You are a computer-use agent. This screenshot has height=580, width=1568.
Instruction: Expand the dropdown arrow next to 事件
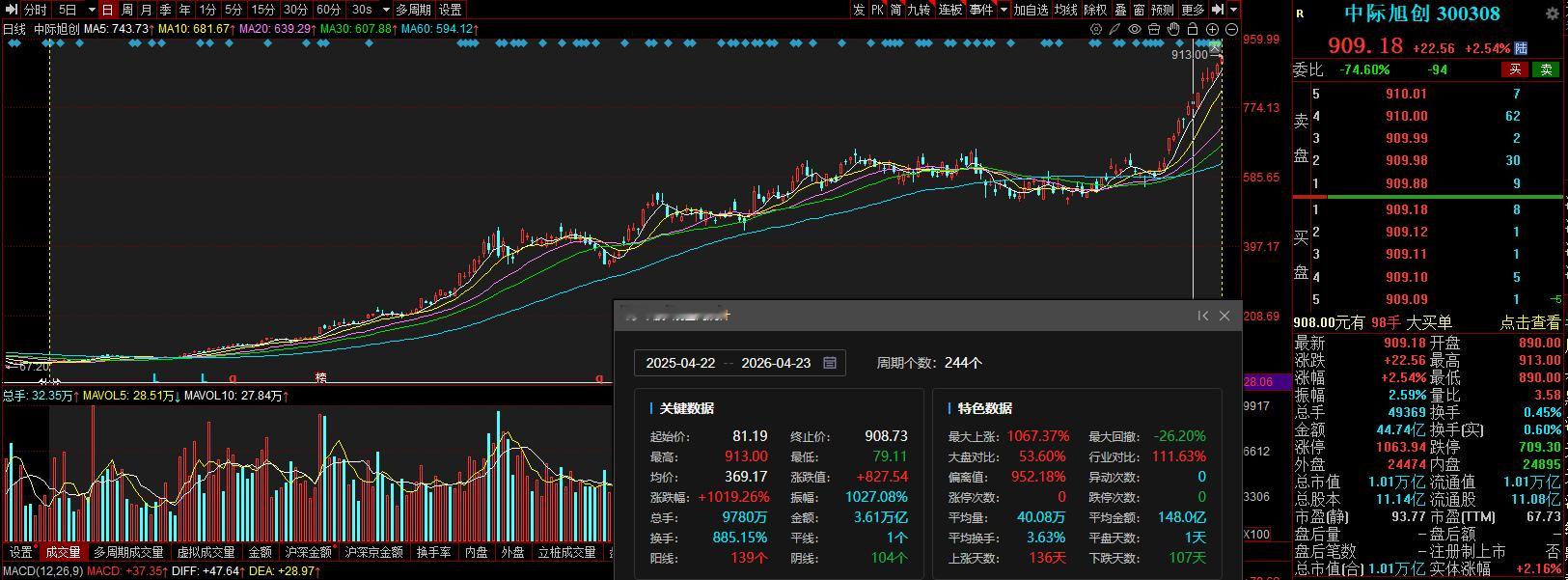(1004, 10)
